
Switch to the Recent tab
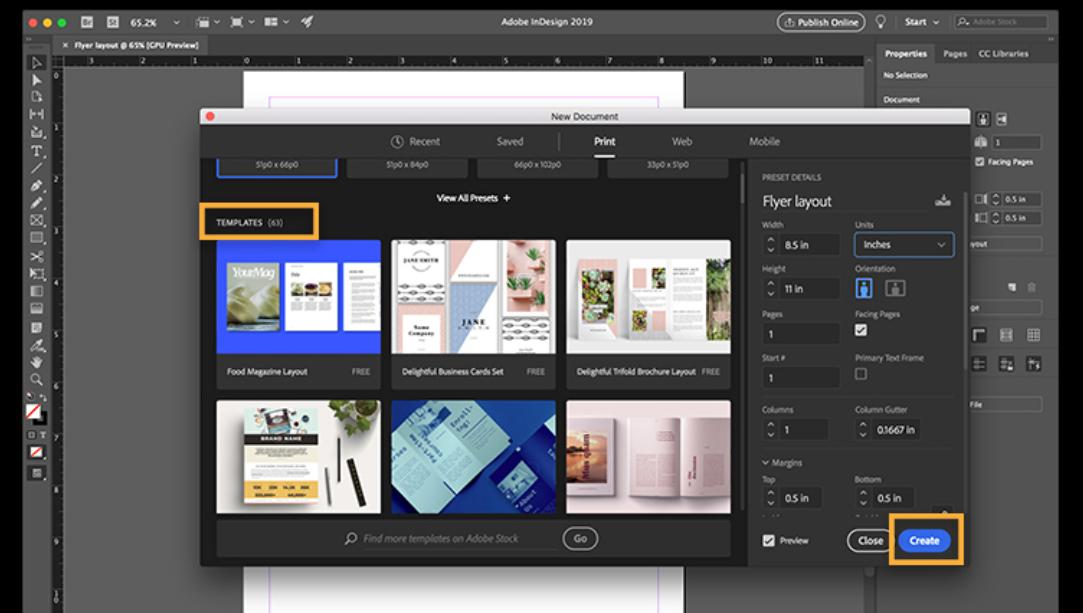coord(415,142)
